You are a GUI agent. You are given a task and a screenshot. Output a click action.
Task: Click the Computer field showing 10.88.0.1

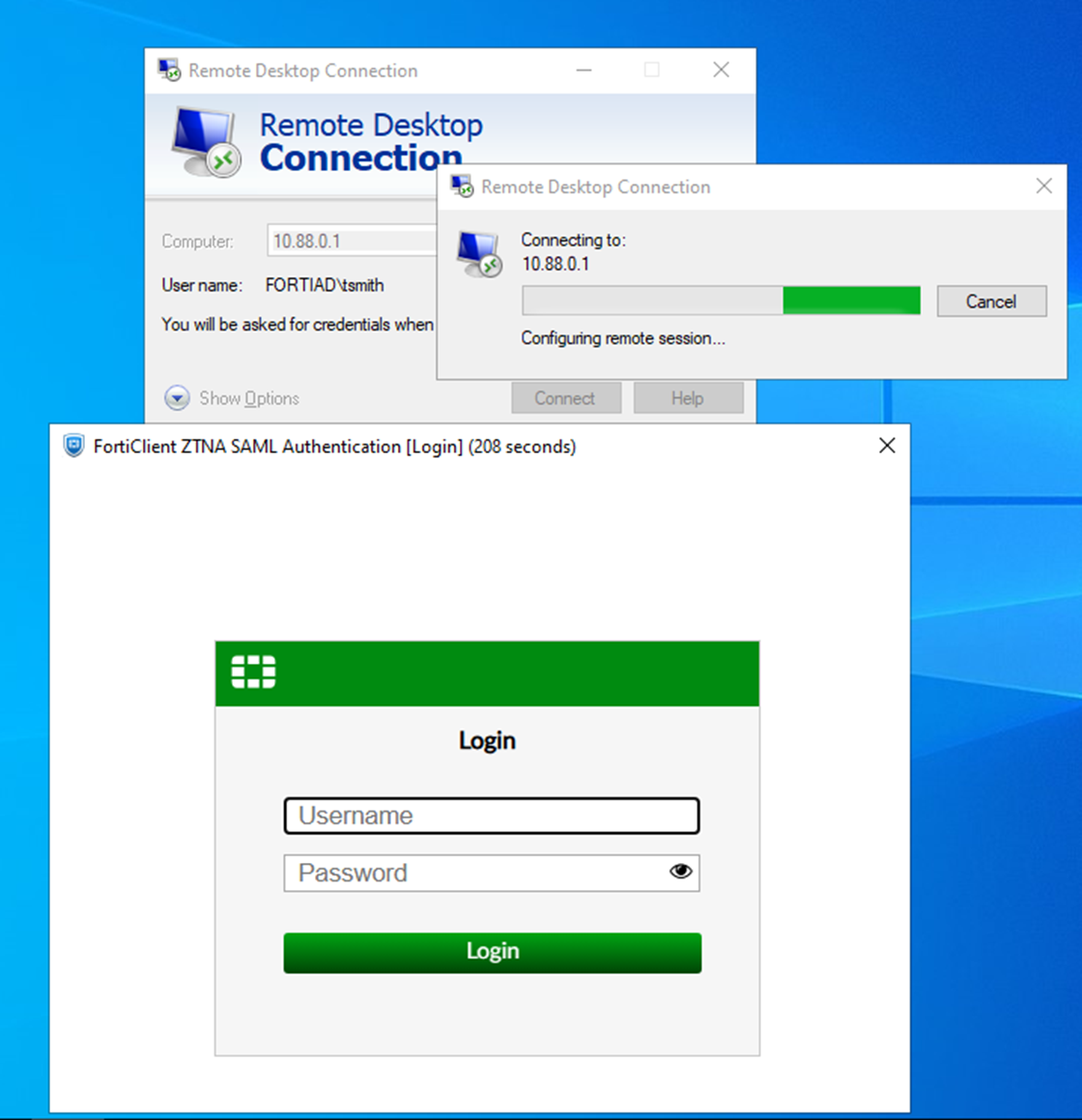(353, 241)
